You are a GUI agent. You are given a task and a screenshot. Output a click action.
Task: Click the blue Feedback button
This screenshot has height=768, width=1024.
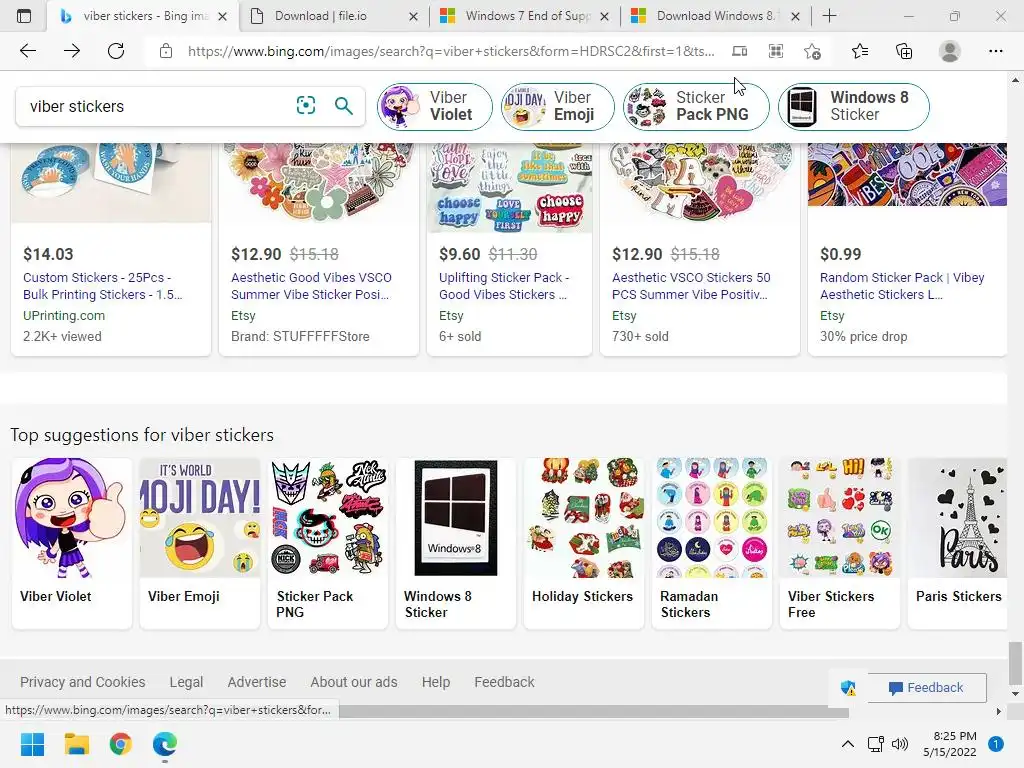(927, 688)
